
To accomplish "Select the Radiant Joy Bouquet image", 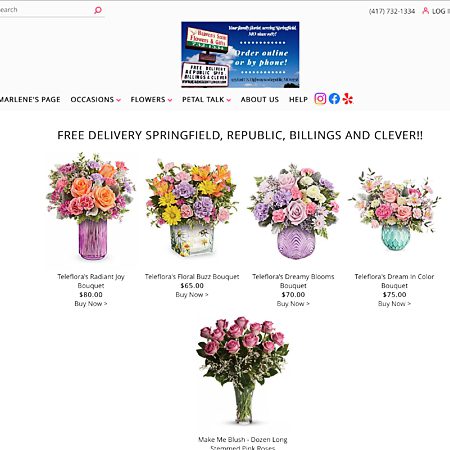I will 91,207.
